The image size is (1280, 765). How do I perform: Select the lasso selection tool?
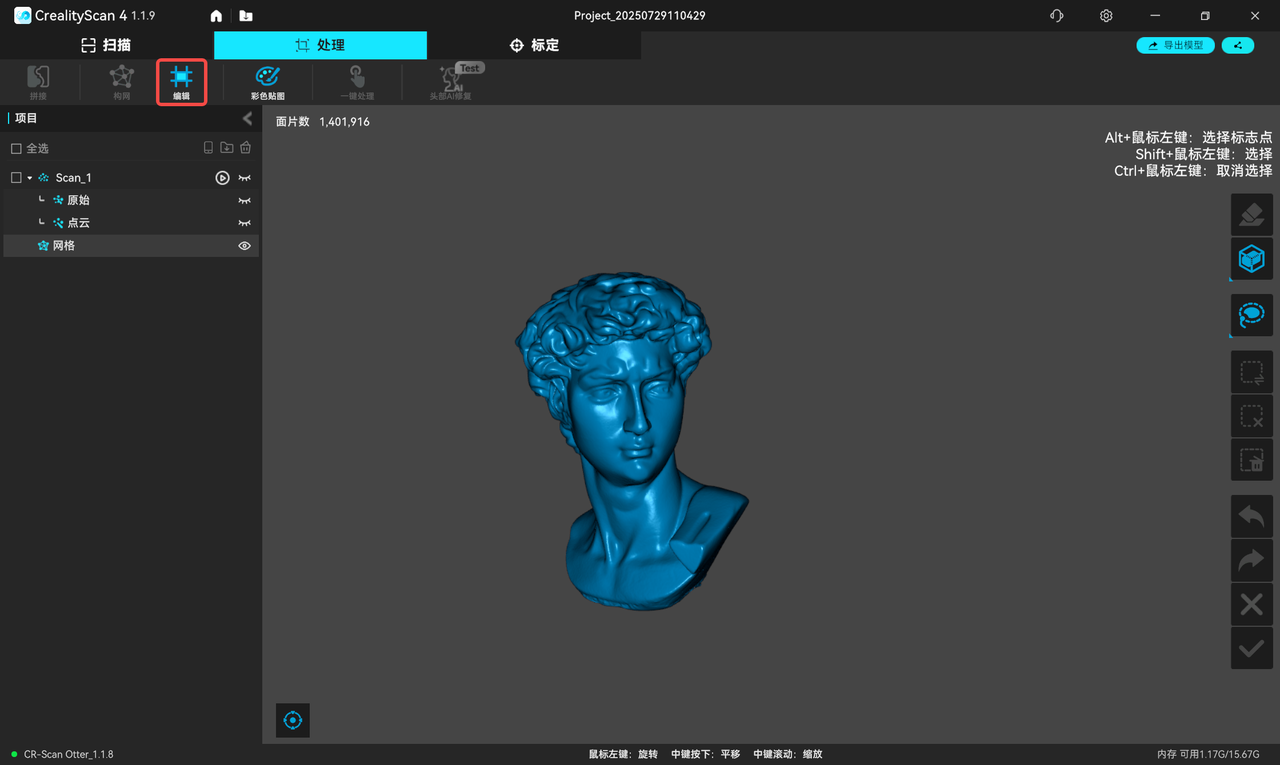1251,316
